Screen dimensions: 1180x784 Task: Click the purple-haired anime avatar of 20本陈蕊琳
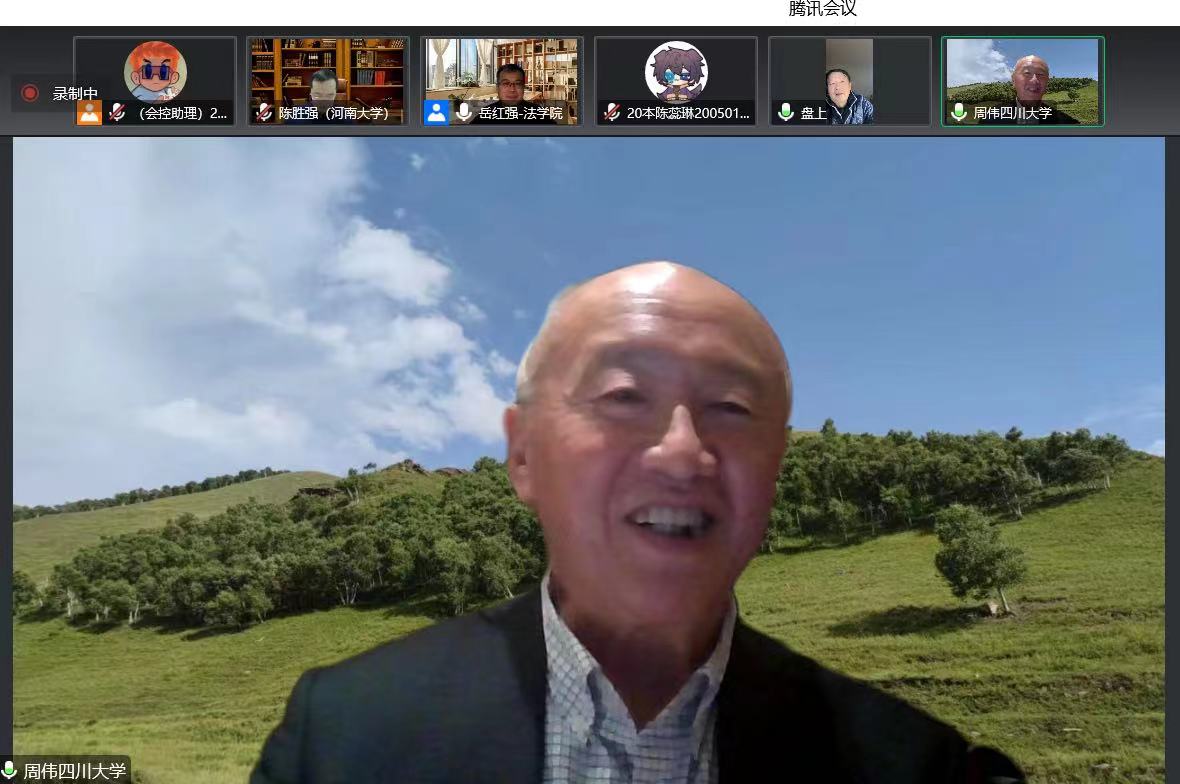(x=676, y=70)
